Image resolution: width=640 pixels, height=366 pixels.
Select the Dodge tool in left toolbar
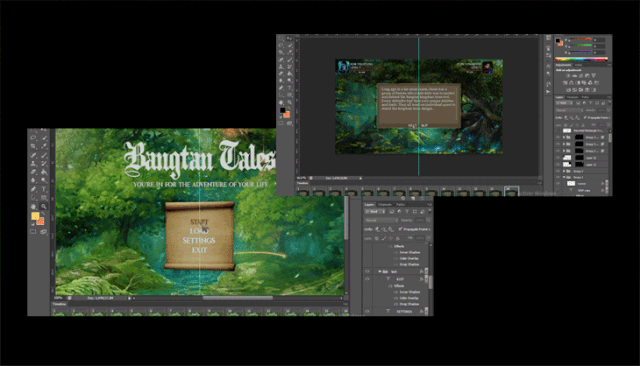(x=44, y=180)
